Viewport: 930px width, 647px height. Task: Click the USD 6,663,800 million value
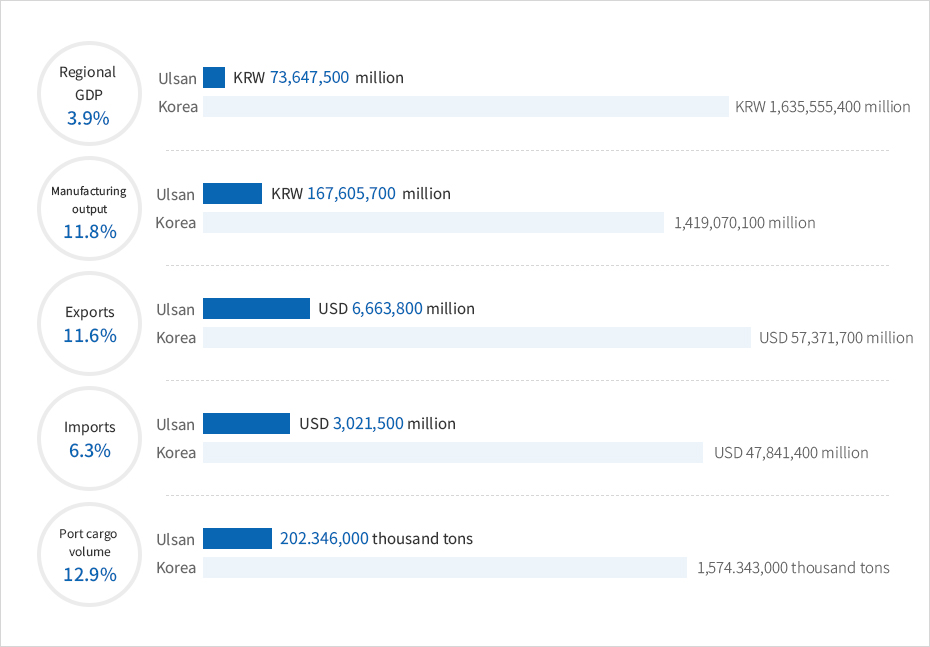[x=397, y=308]
